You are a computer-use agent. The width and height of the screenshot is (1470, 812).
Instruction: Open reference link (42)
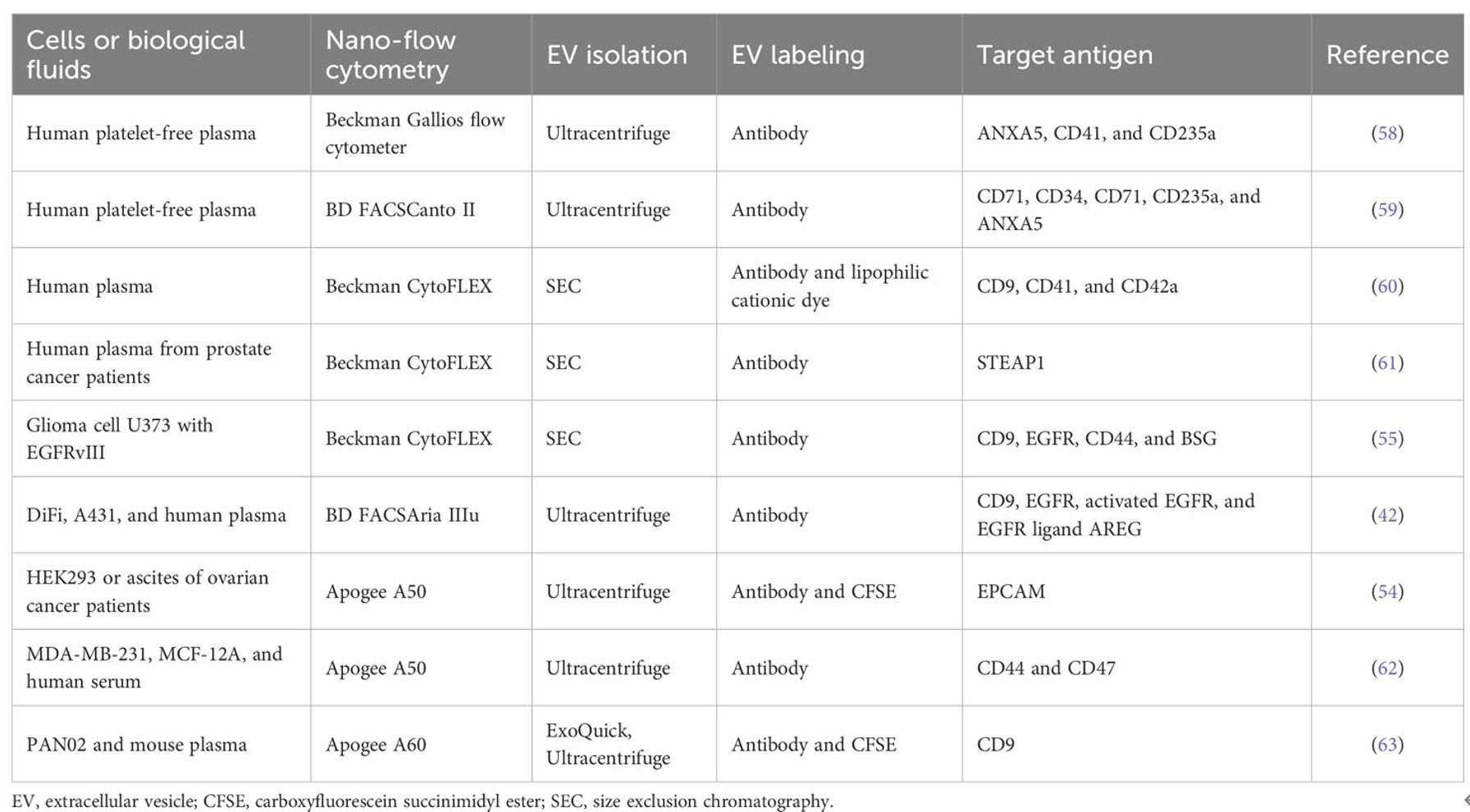point(1387,515)
